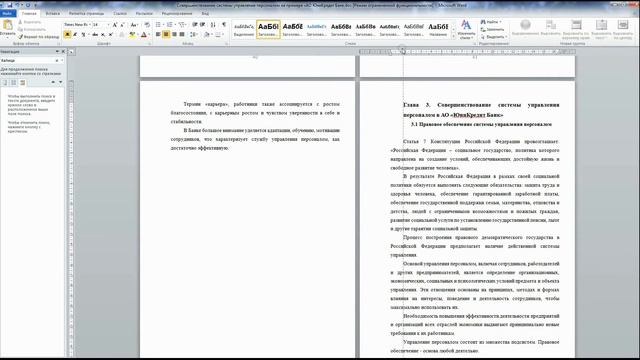Image resolution: width=640 pixels, height=360 pixels.
Task: Apply the Выделение style in gallery
Action: (244, 29)
